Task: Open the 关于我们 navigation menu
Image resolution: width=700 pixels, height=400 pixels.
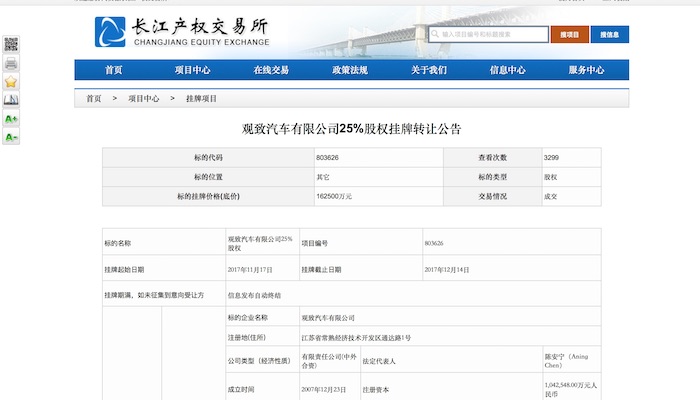Action: 429,70
